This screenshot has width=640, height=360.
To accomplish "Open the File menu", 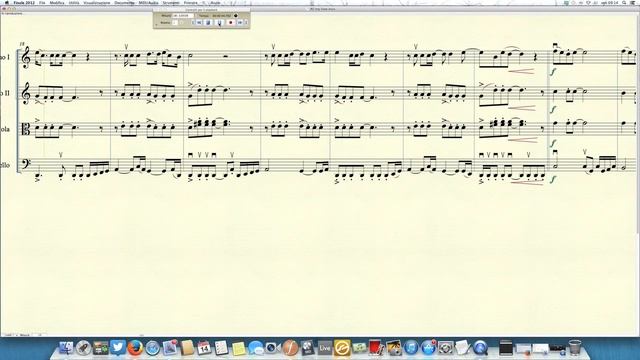I will tap(42, 2).
